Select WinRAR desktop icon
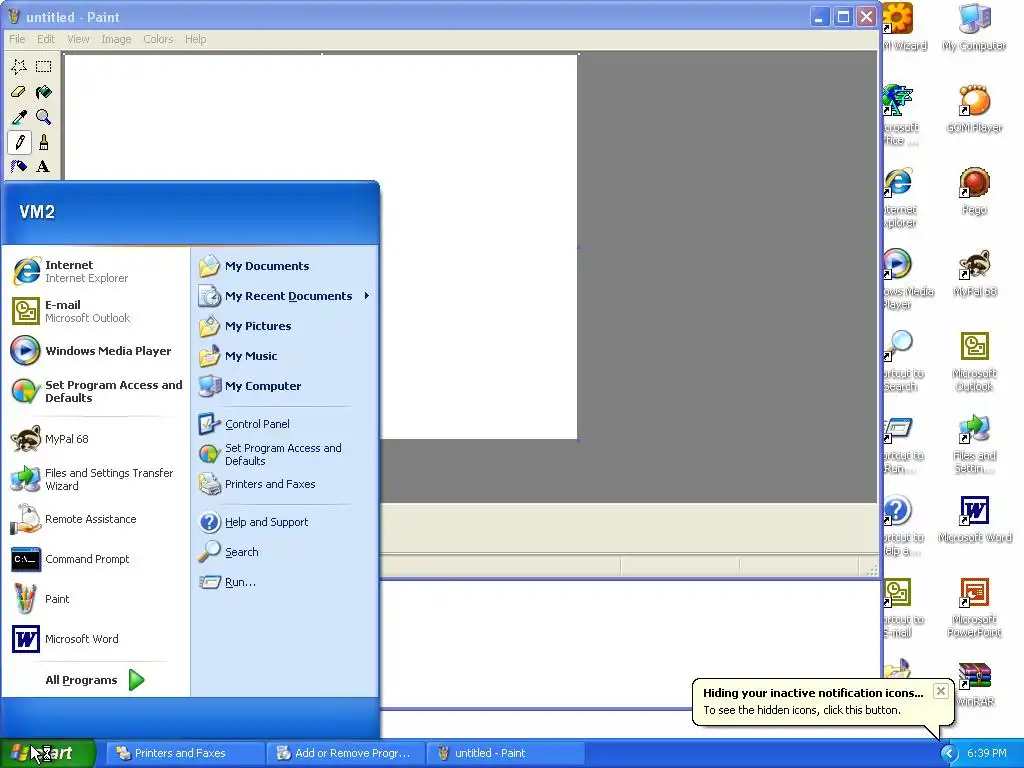Viewport: 1024px width, 768px height. 974,684
